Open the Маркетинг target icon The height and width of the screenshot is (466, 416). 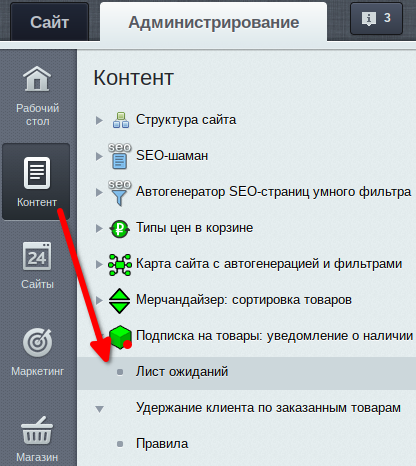(37, 342)
